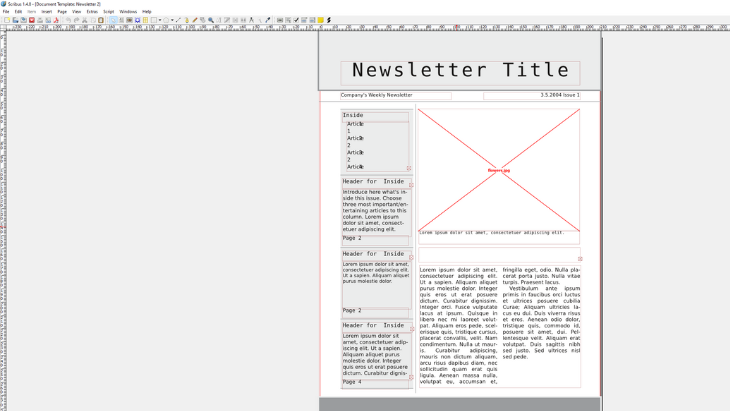Screen dimensions: 730x411
Task: Select the "3.5.2004 Issue 1" text frame
Action: click(x=532, y=95)
